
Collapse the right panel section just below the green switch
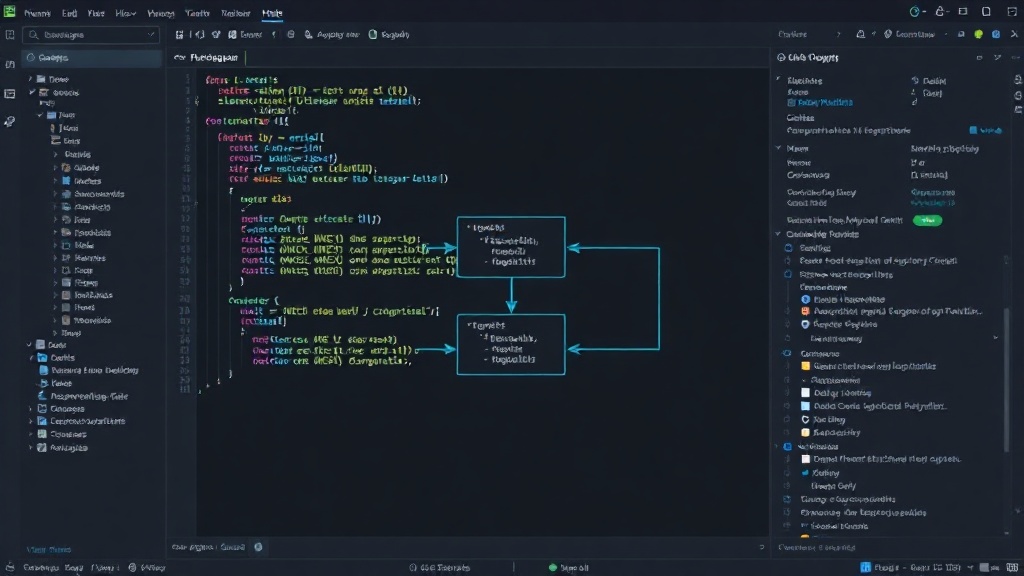[778, 234]
